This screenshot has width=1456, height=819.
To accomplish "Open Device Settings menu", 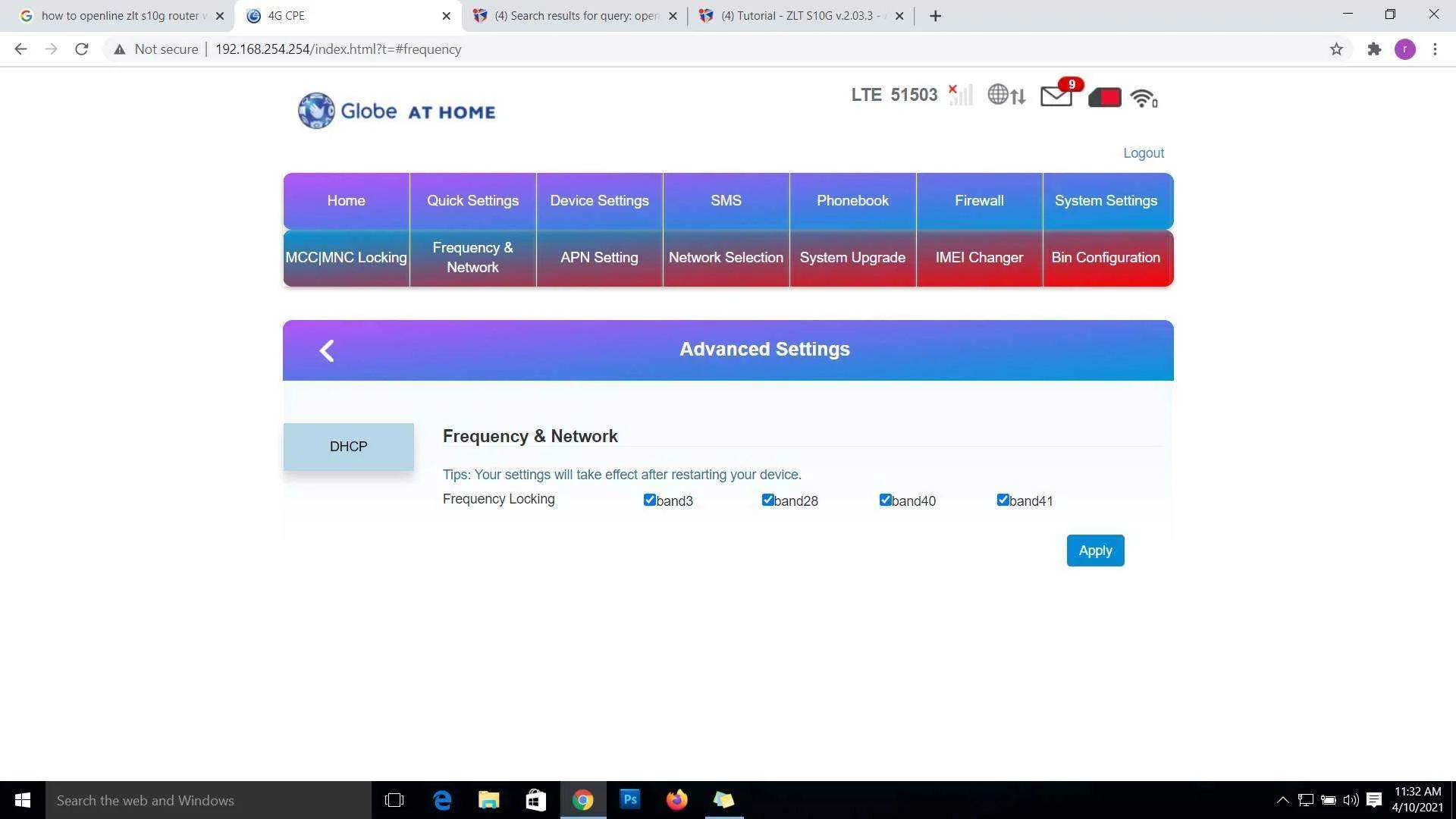I will 599,201.
